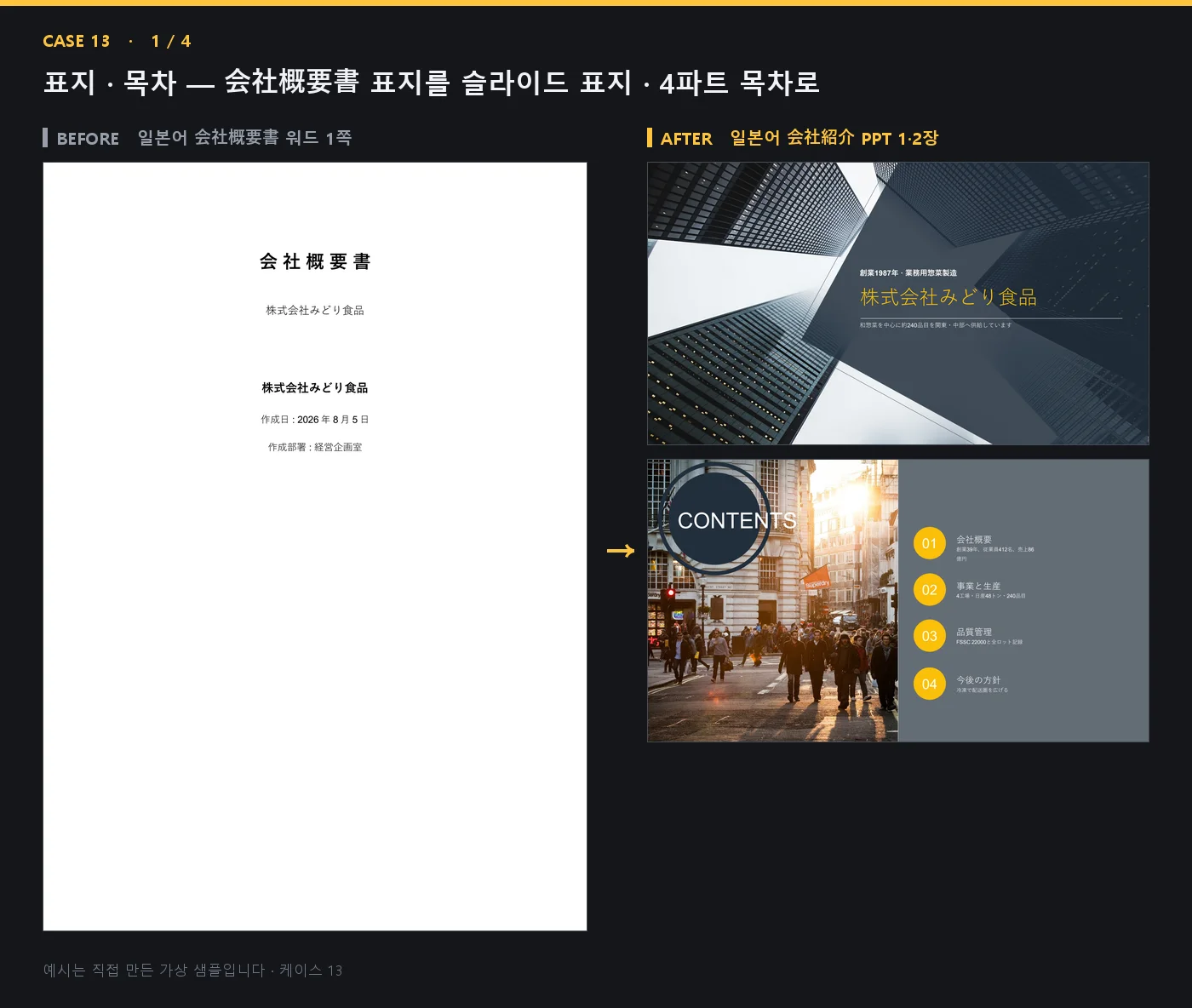Click the AFTER section label
This screenshot has height=1008, width=1192.
[x=686, y=139]
